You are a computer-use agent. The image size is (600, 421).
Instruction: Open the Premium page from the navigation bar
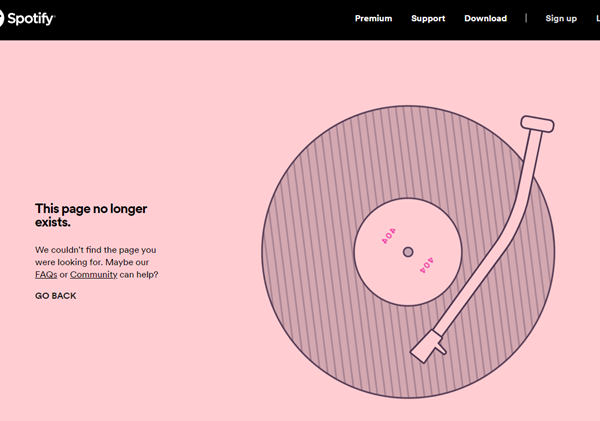(373, 18)
